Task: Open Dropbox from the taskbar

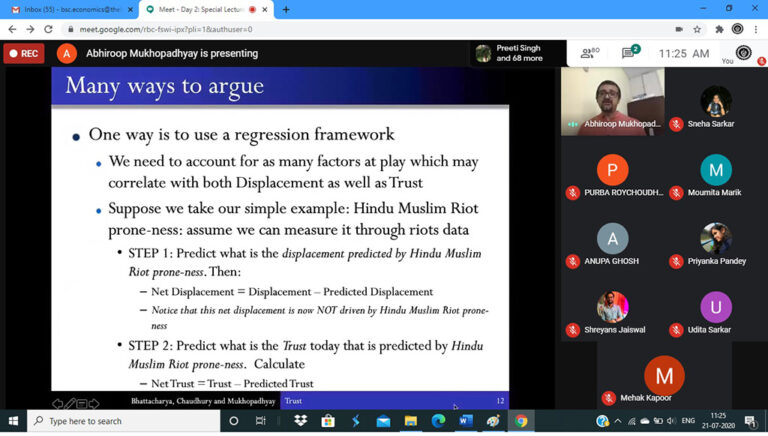Action: pos(301,421)
